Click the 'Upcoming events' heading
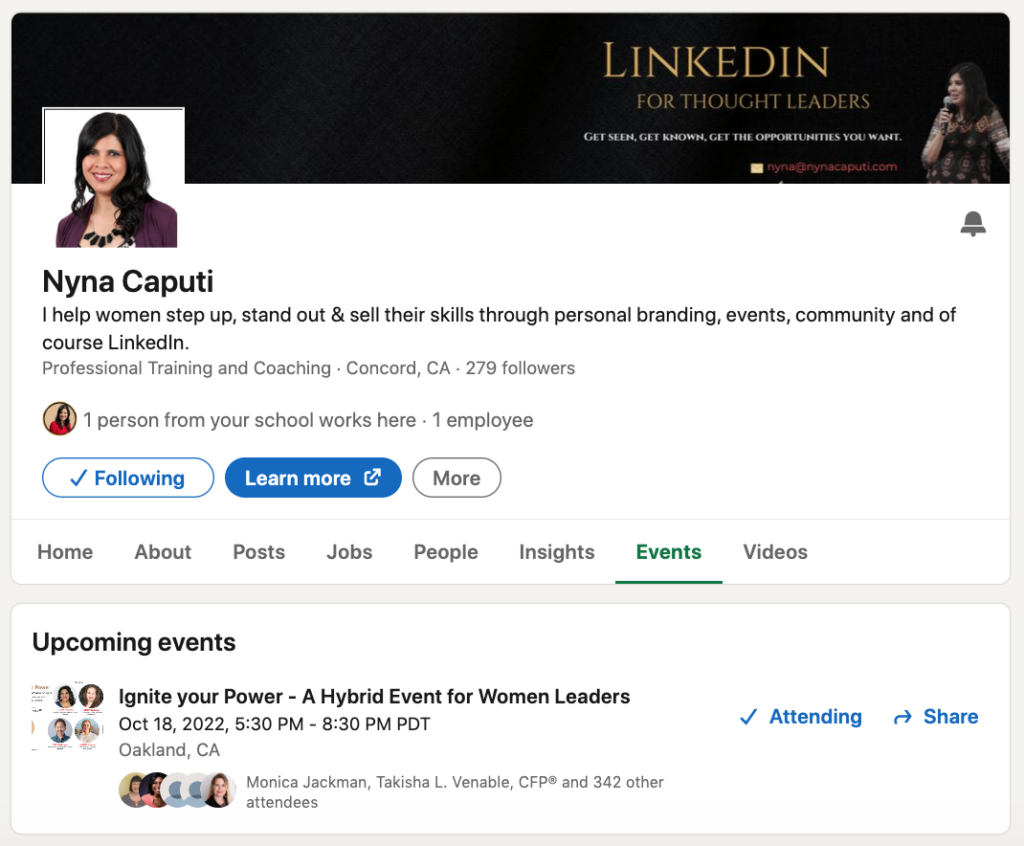This screenshot has width=1024, height=846. pos(134,642)
